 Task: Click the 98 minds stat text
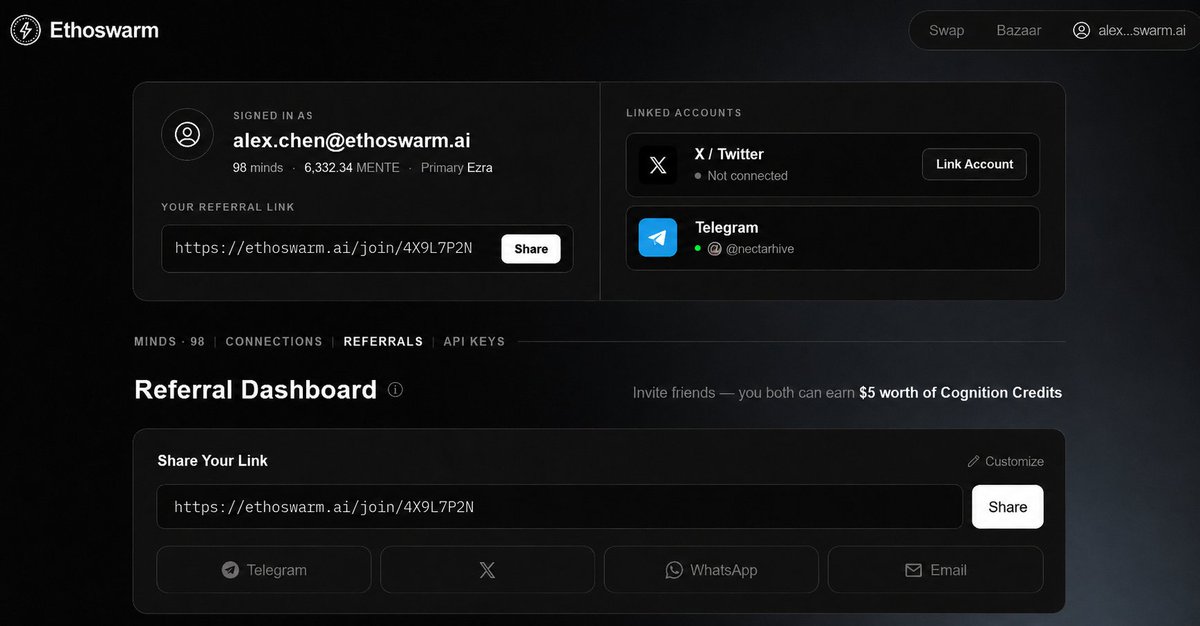(258, 168)
